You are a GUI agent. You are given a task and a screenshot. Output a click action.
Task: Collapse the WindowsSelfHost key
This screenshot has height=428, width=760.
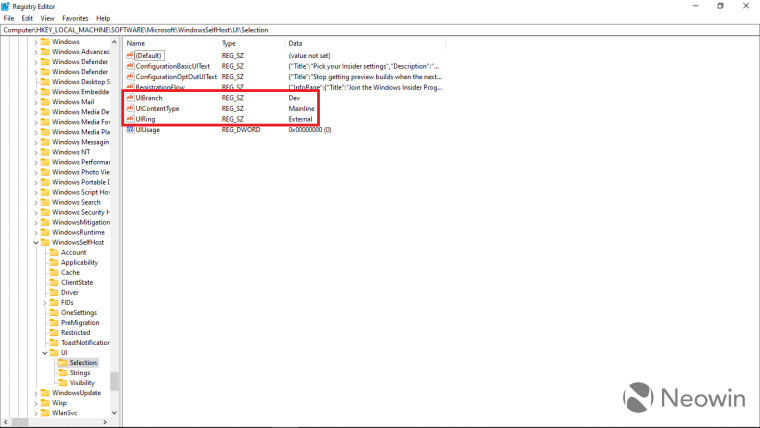pyautogui.click(x=36, y=242)
